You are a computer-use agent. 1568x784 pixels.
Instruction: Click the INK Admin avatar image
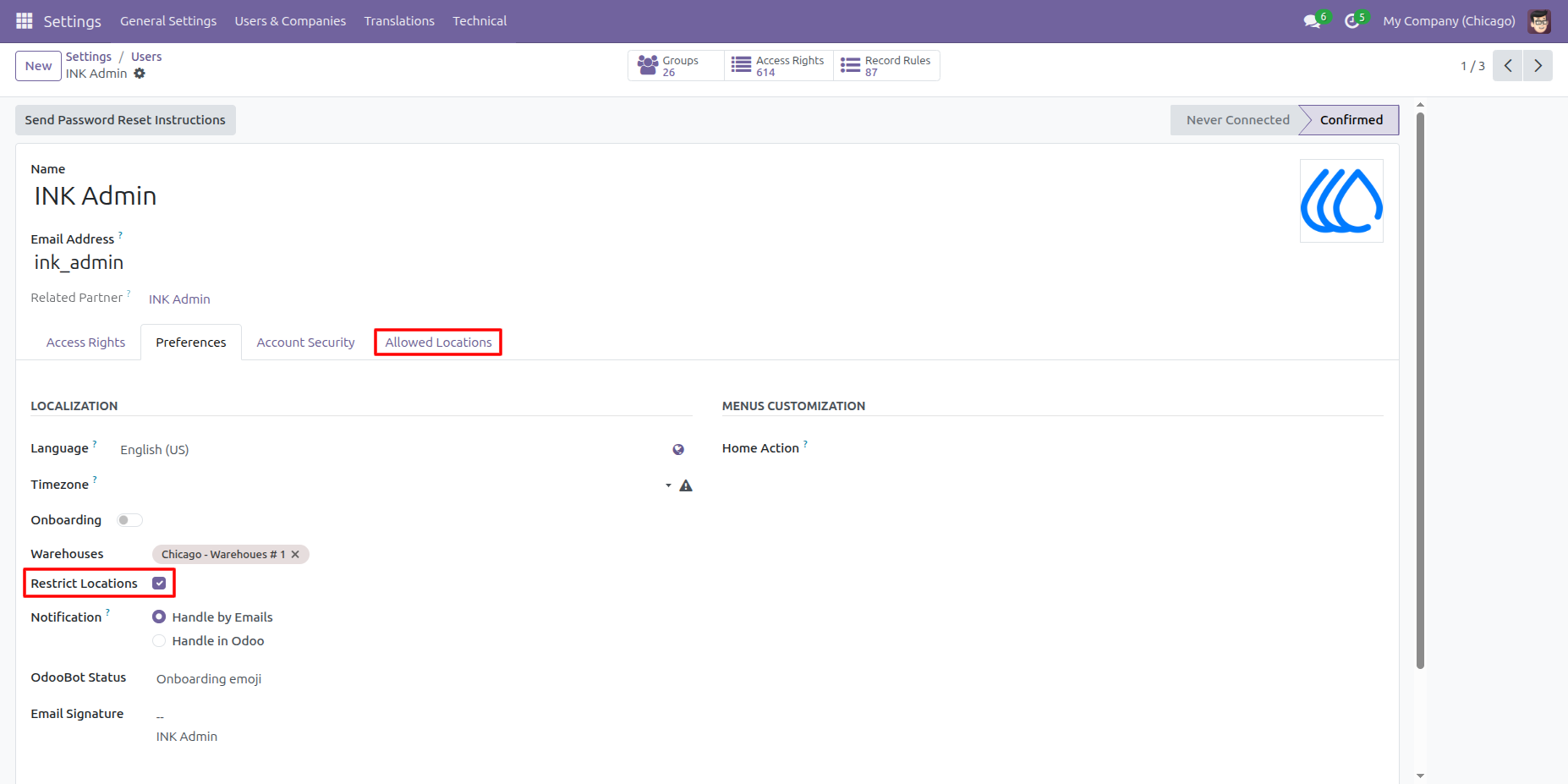pyautogui.click(x=1341, y=201)
